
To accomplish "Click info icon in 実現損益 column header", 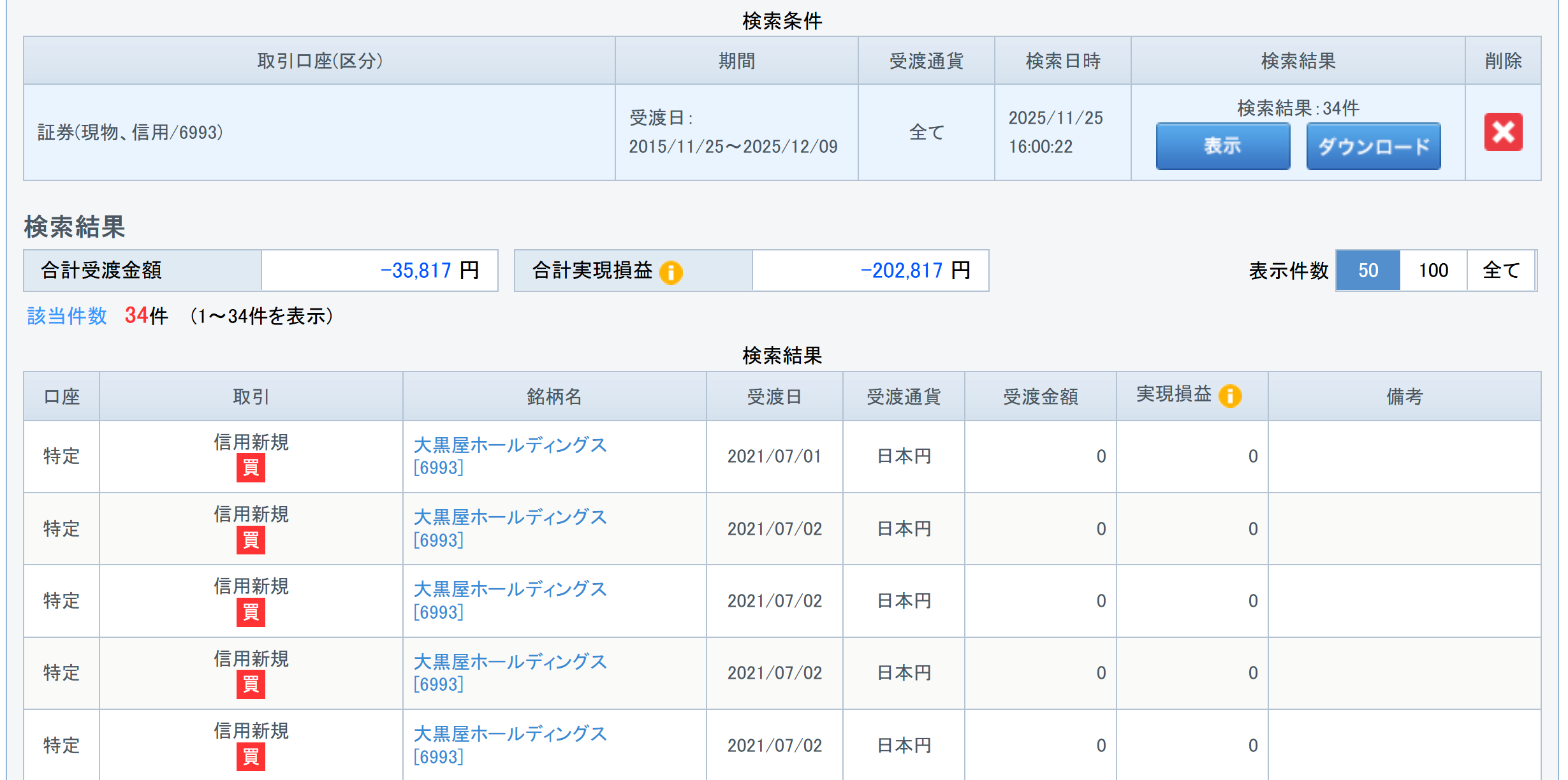I will [x=1229, y=396].
